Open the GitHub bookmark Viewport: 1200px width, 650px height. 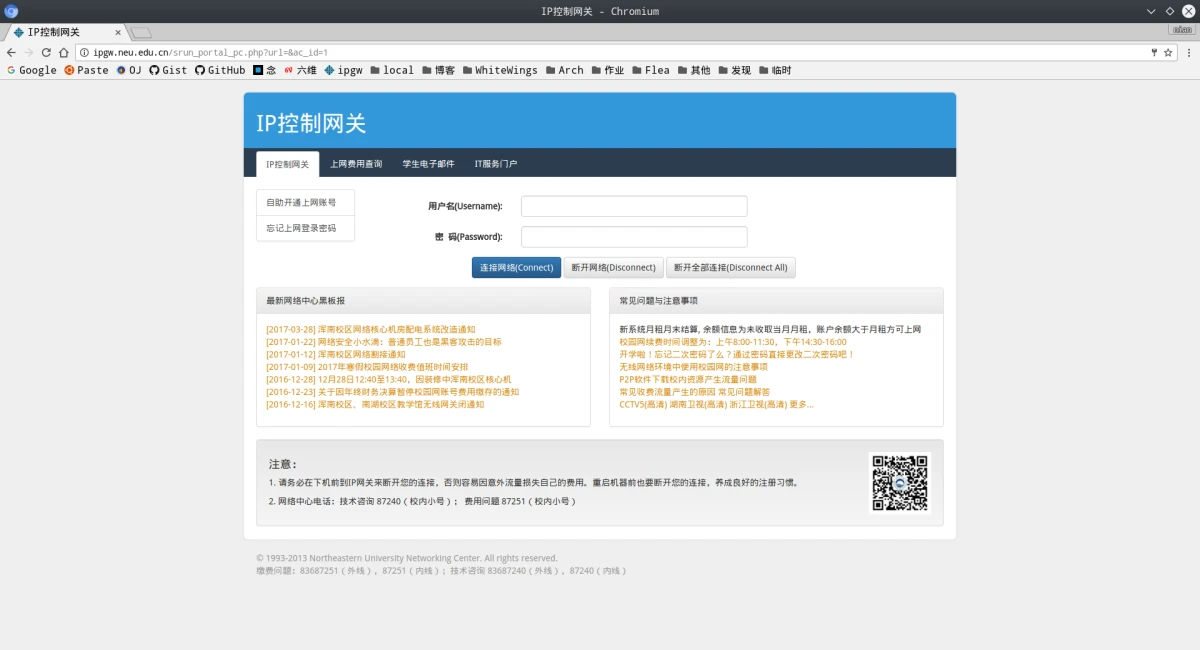click(219, 70)
